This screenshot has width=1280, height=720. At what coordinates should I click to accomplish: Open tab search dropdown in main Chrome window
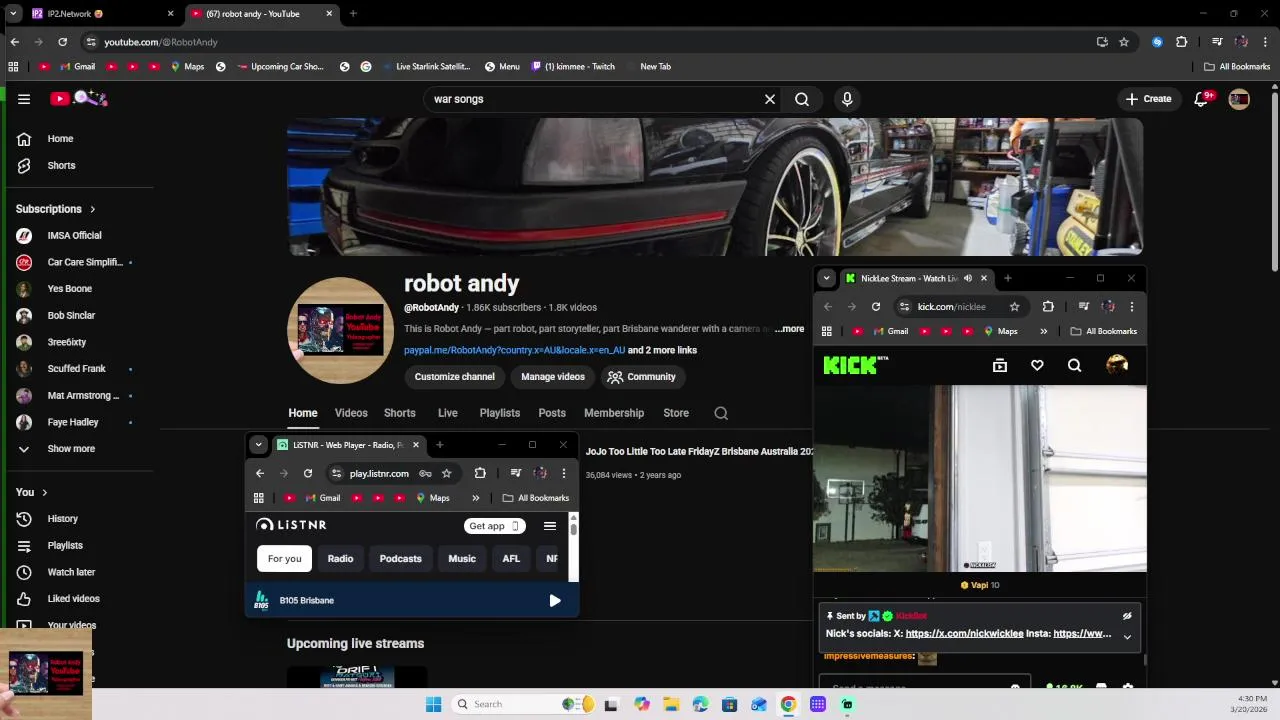tap(13, 14)
